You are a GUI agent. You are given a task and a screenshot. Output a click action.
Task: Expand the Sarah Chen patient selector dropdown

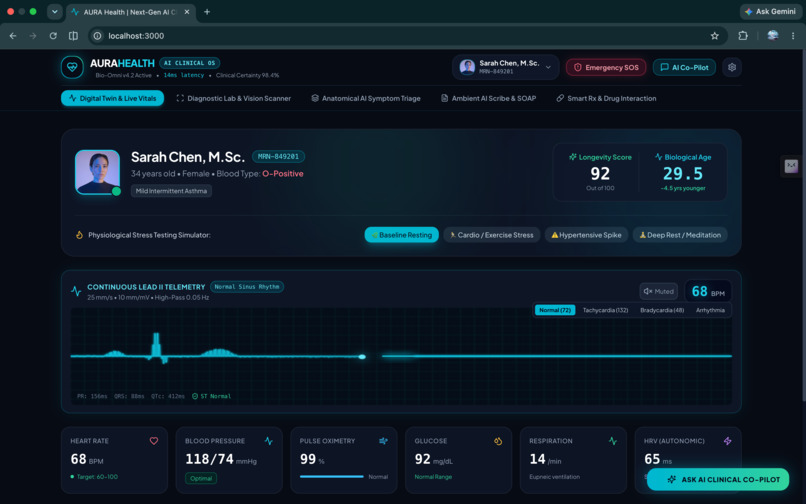click(x=505, y=67)
